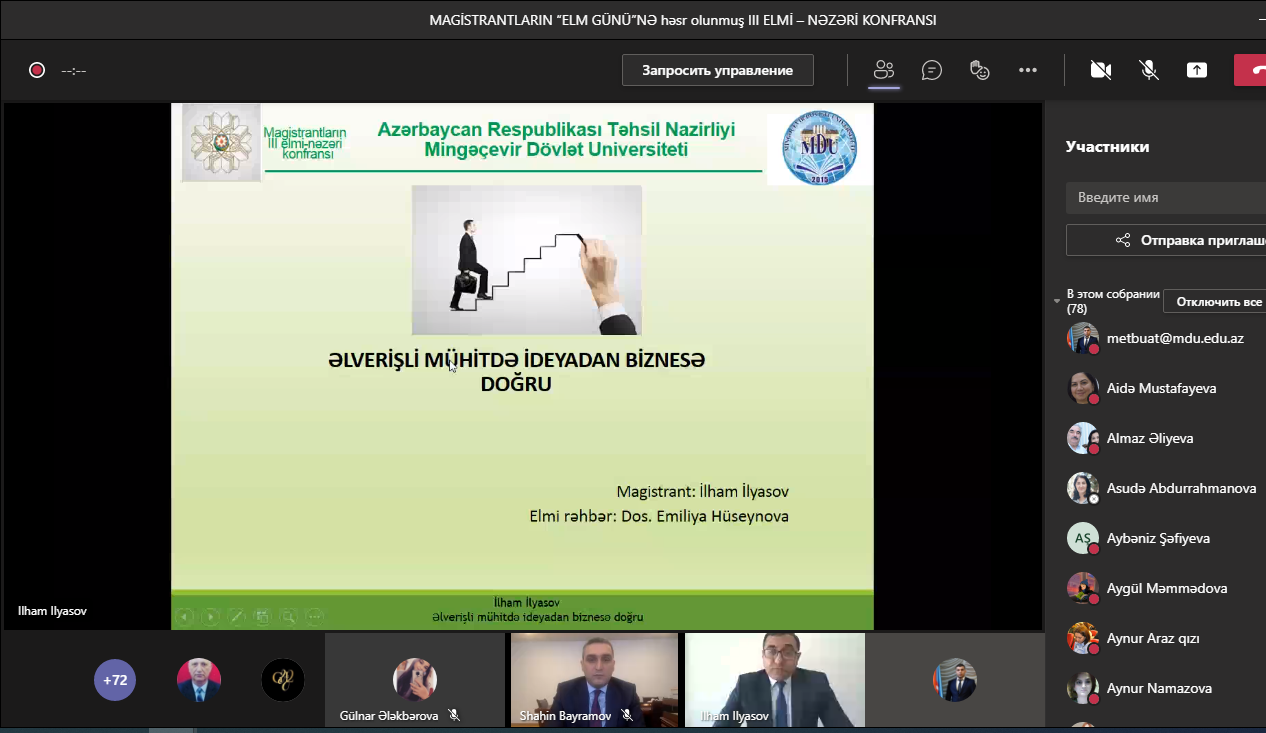Expand the +72 hidden participants bubble
Screen dimensions: 1266x733
115,680
